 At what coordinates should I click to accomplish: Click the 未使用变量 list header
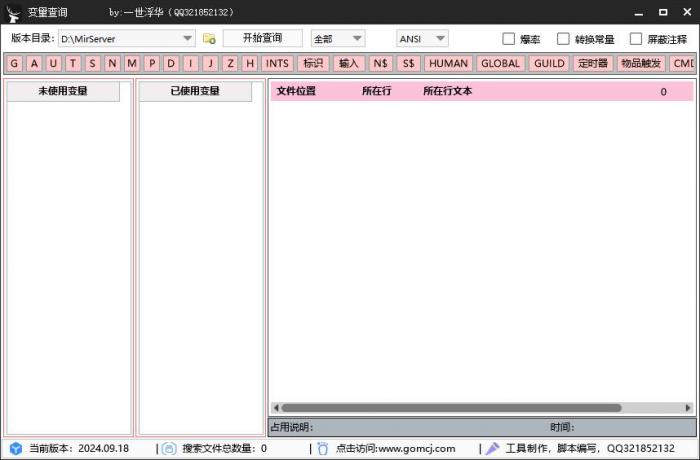pos(63,91)
